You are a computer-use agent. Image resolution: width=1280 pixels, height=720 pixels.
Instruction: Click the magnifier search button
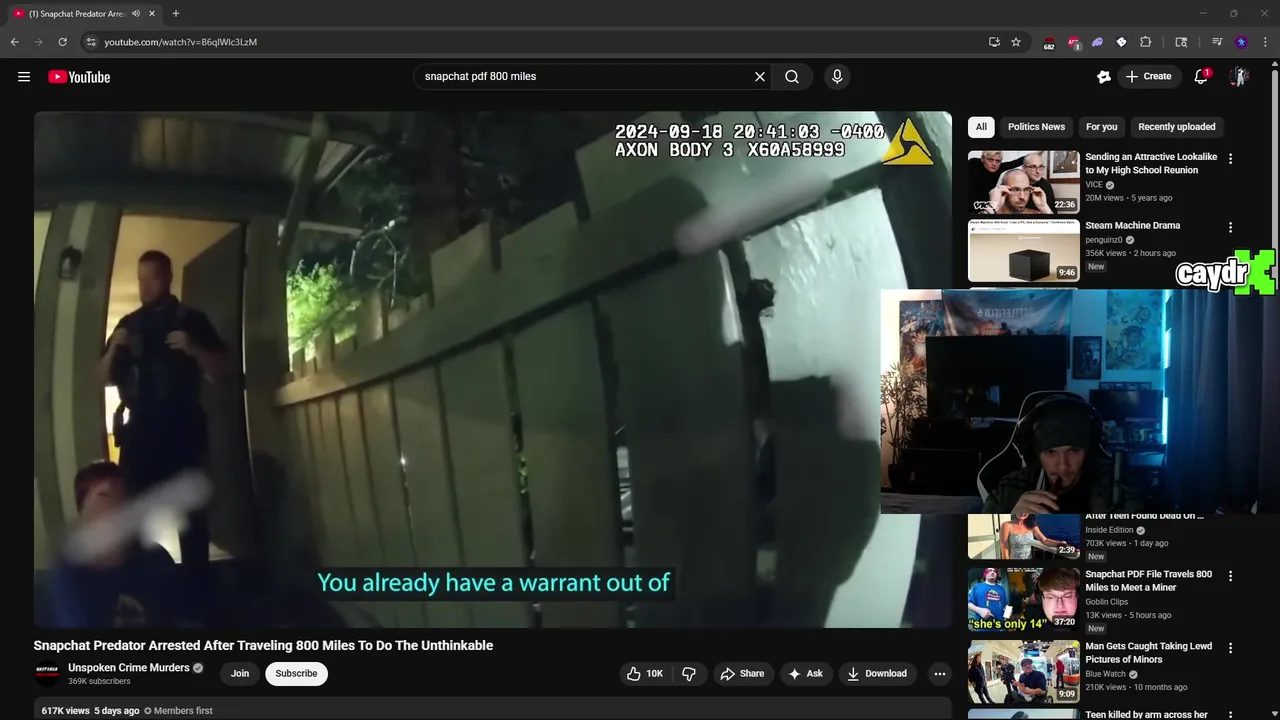tap(792, 77)
